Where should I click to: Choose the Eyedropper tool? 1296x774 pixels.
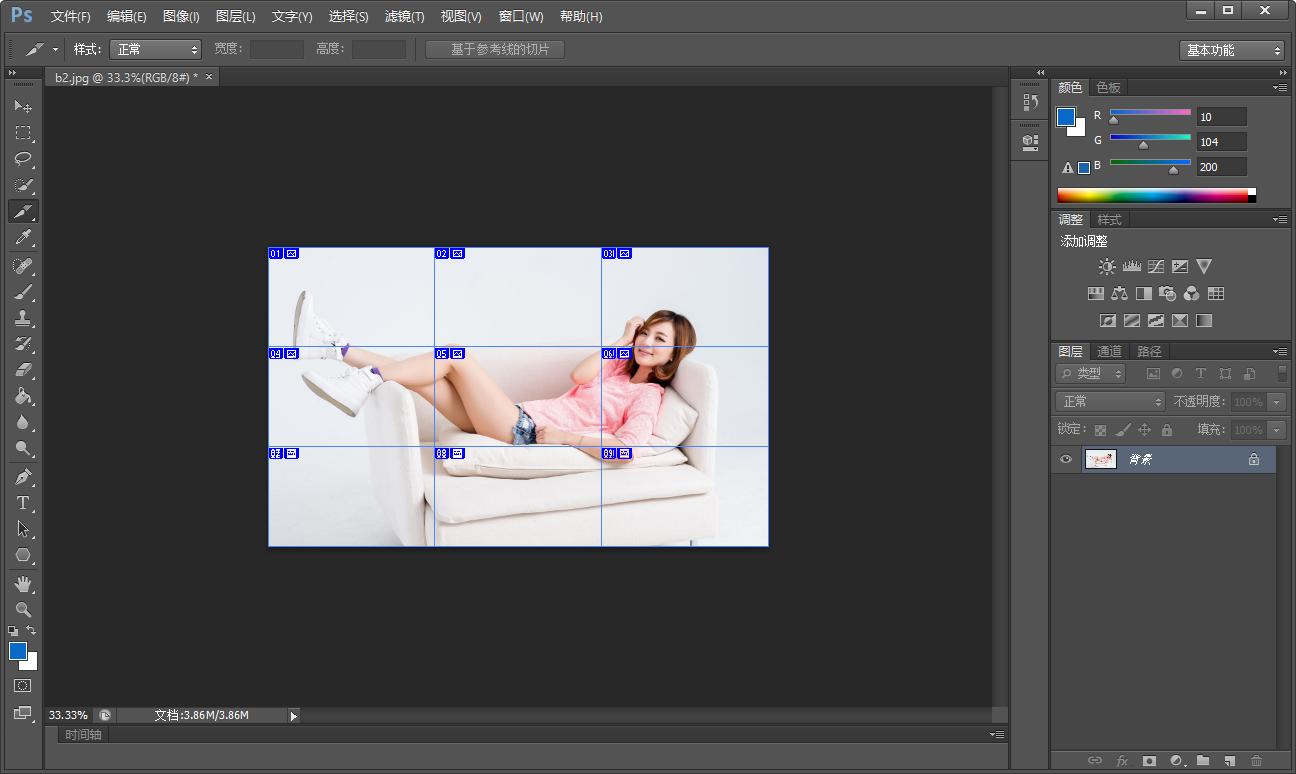[23, 238]
